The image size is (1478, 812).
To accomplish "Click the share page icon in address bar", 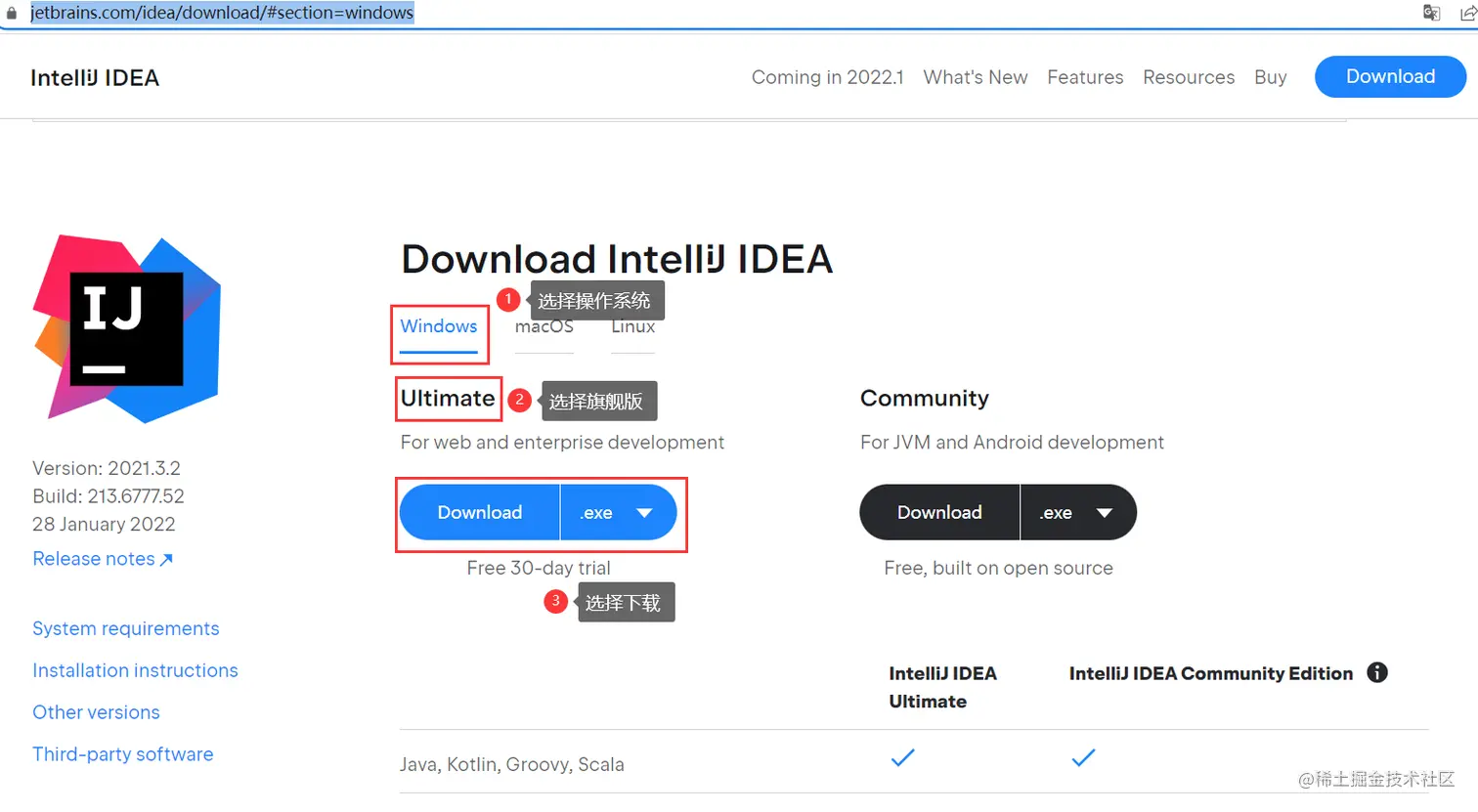I will click(x=1467, y=13).
